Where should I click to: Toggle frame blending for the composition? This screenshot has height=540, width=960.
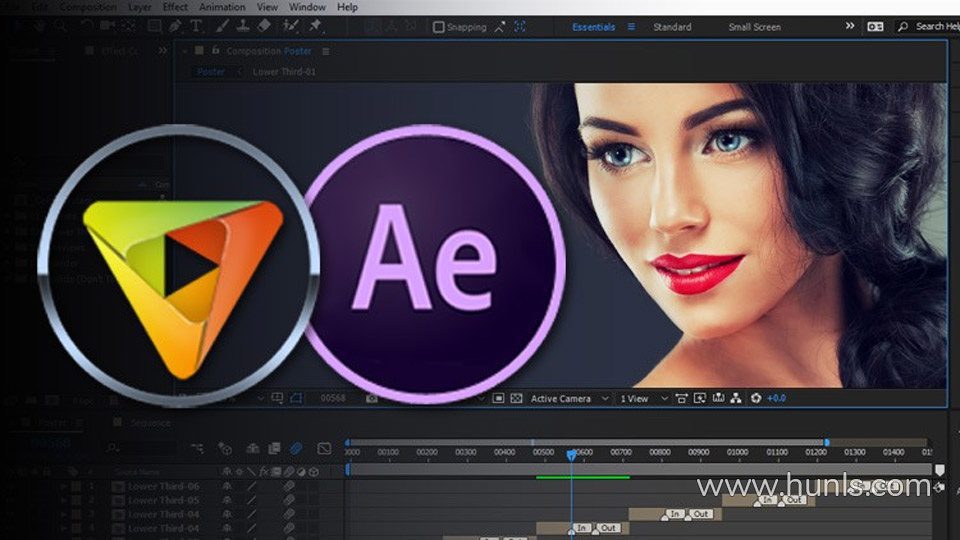(x=274, y=449)
